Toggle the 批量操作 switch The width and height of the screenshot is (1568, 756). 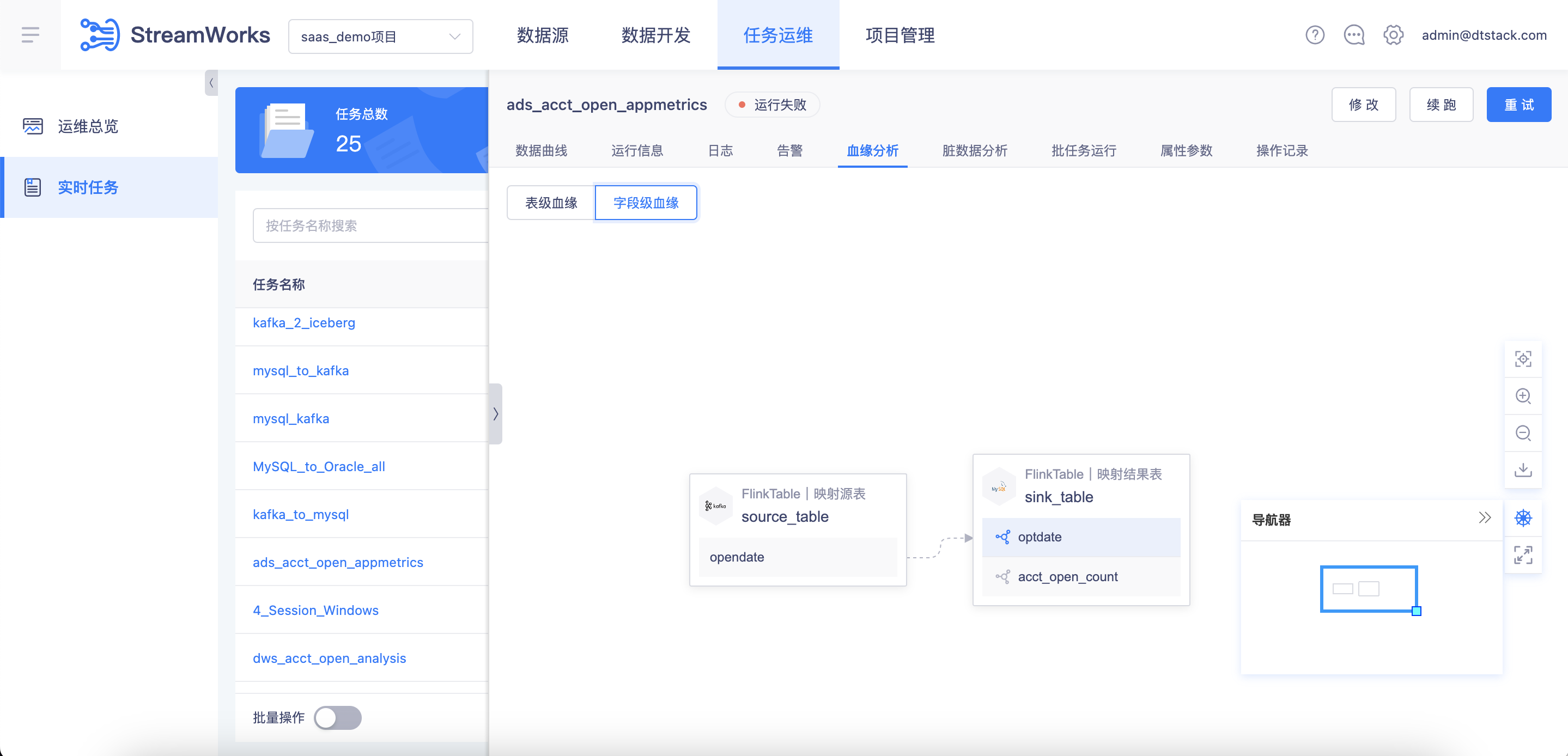(x=338, y=718)
